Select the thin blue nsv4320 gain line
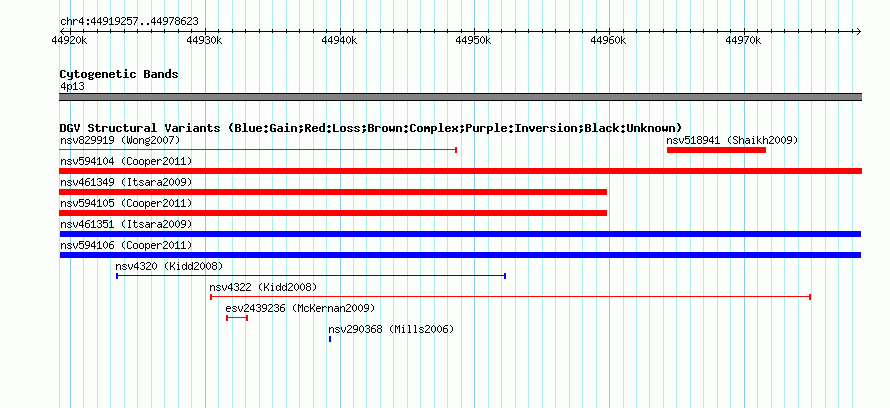Screen dimensions: 890x408 tap(311, 276)
